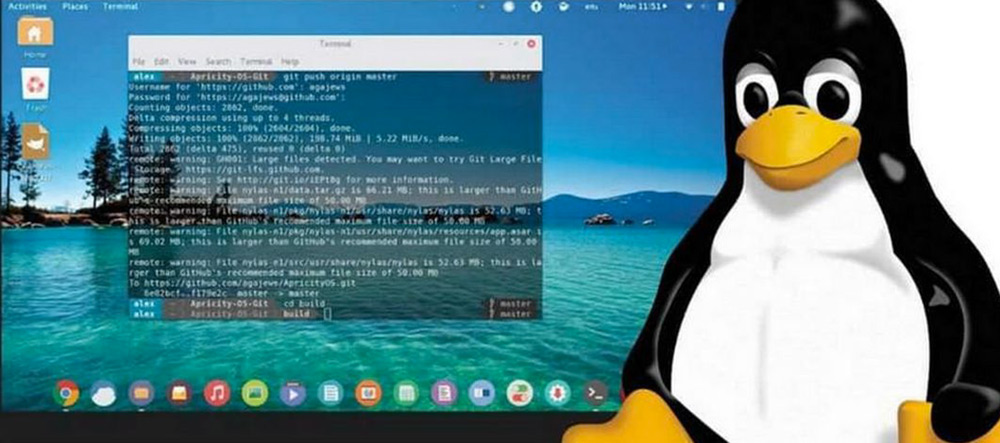Launch the purple document dock icon
Image resolution: width=1000 pixels, height=443 pixels.
coord(444,393)
